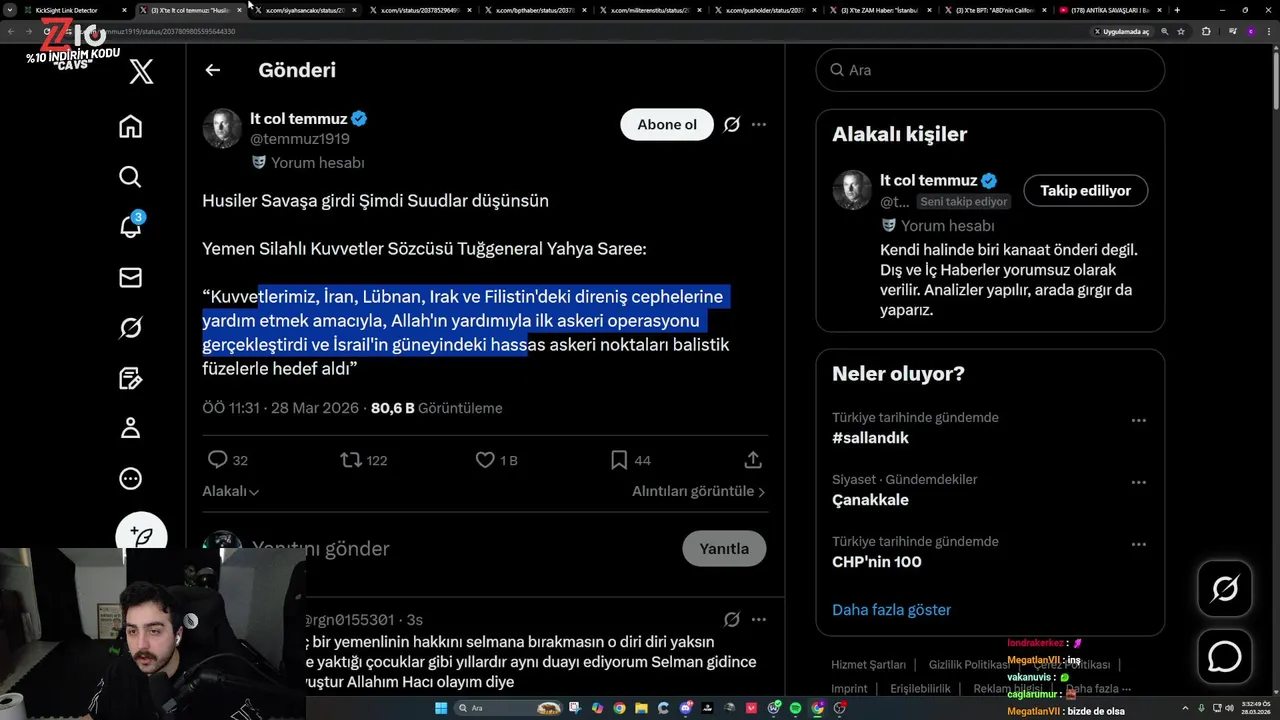Open the Articles/compose list icon in sidebar
Screen dimensions: 1280x720
click(x=130, y=378)
